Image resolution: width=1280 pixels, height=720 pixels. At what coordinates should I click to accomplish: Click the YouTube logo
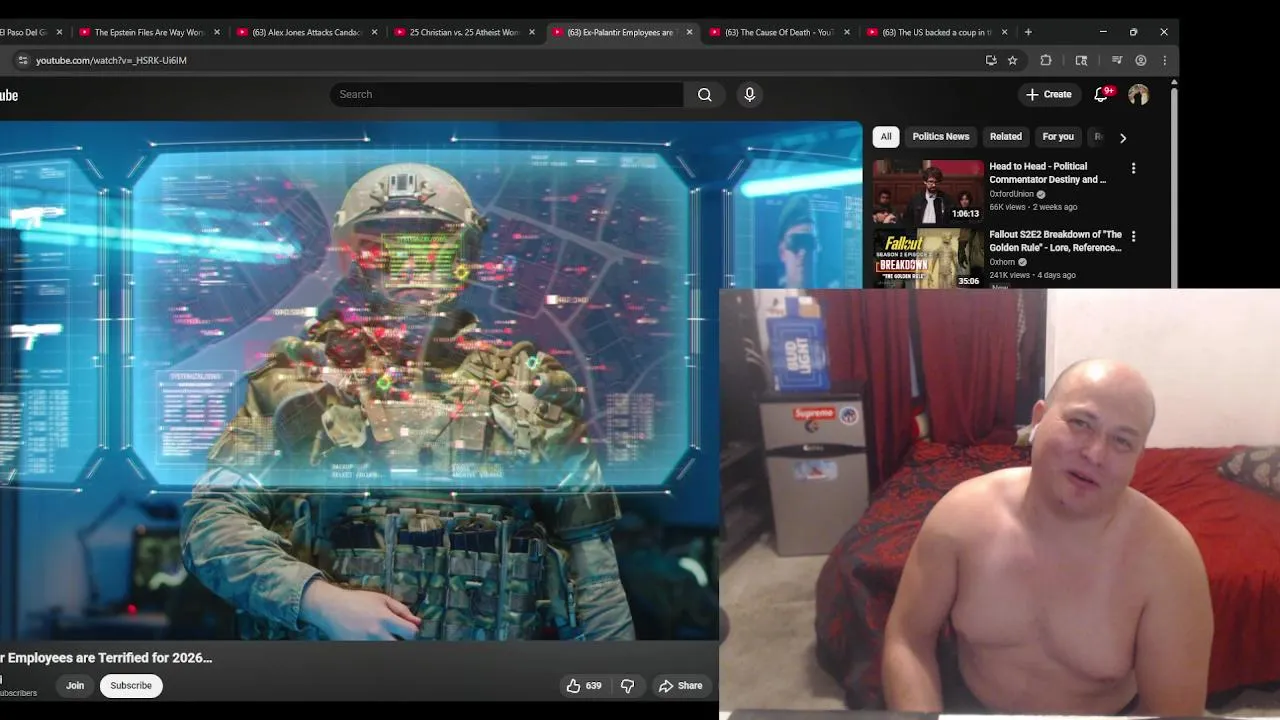tap(9, 95)
